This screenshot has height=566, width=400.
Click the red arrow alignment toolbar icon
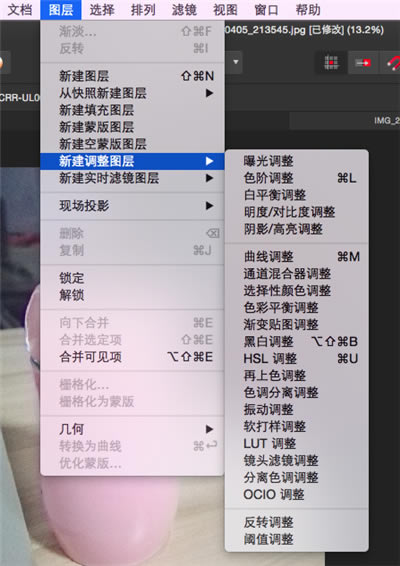[363, 62]
